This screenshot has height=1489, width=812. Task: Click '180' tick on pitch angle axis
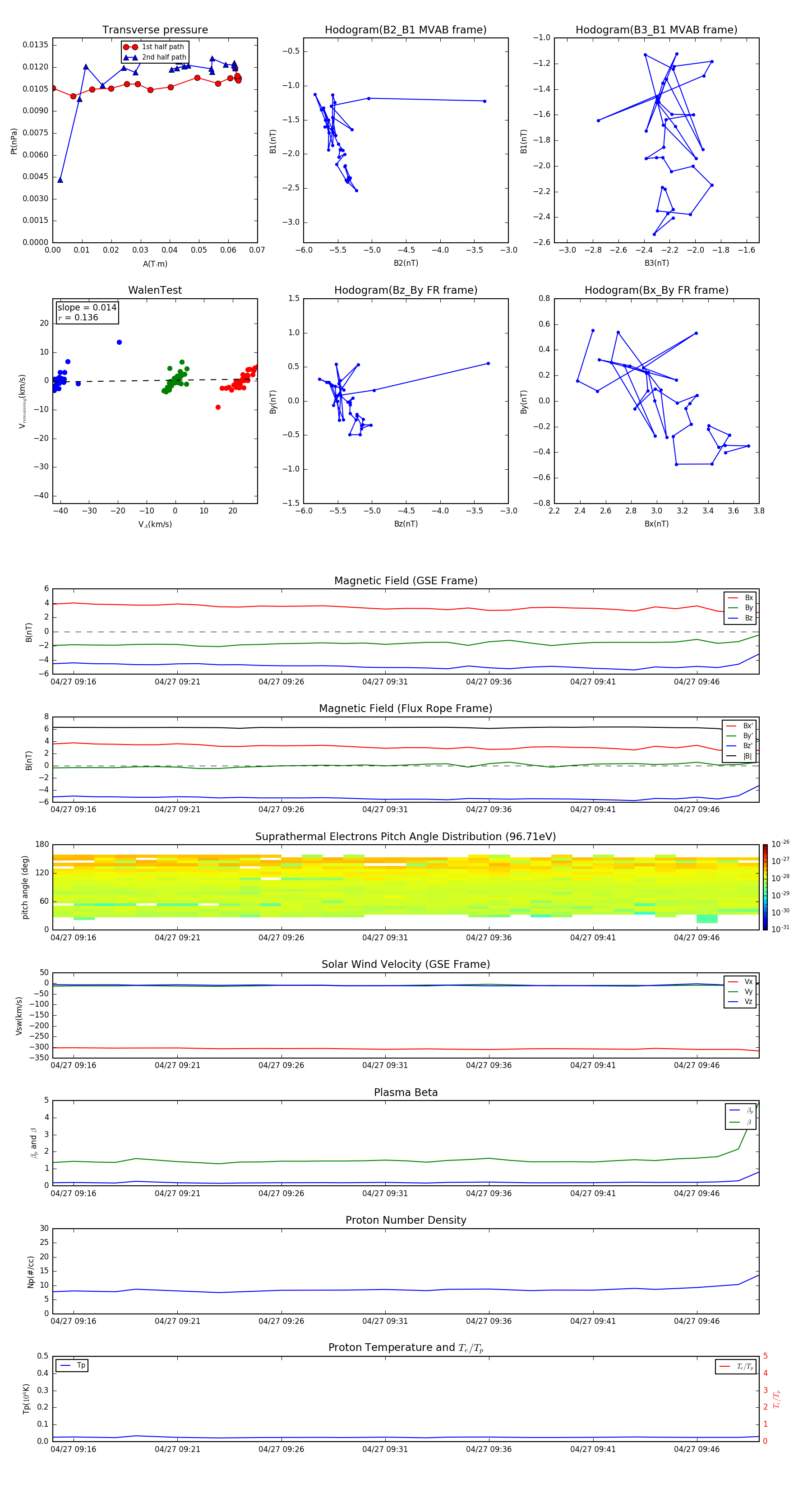coord(42,845)
